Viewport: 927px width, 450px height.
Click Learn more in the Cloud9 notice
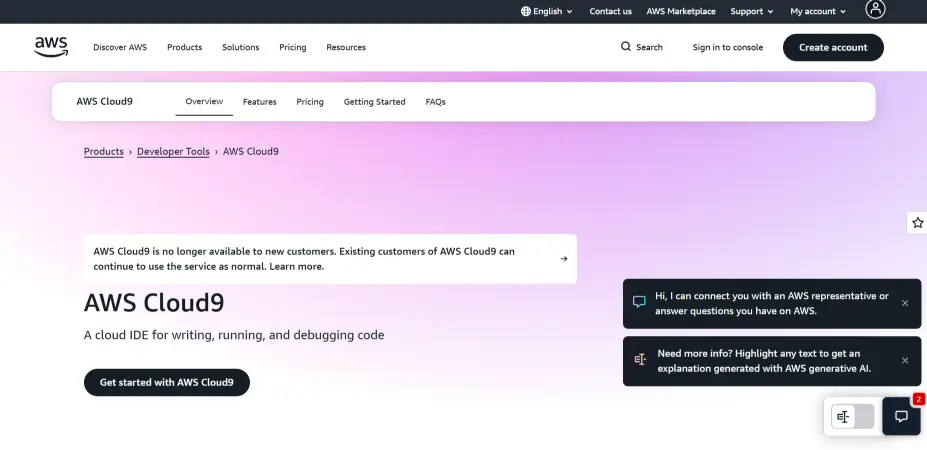click(296, 267)
